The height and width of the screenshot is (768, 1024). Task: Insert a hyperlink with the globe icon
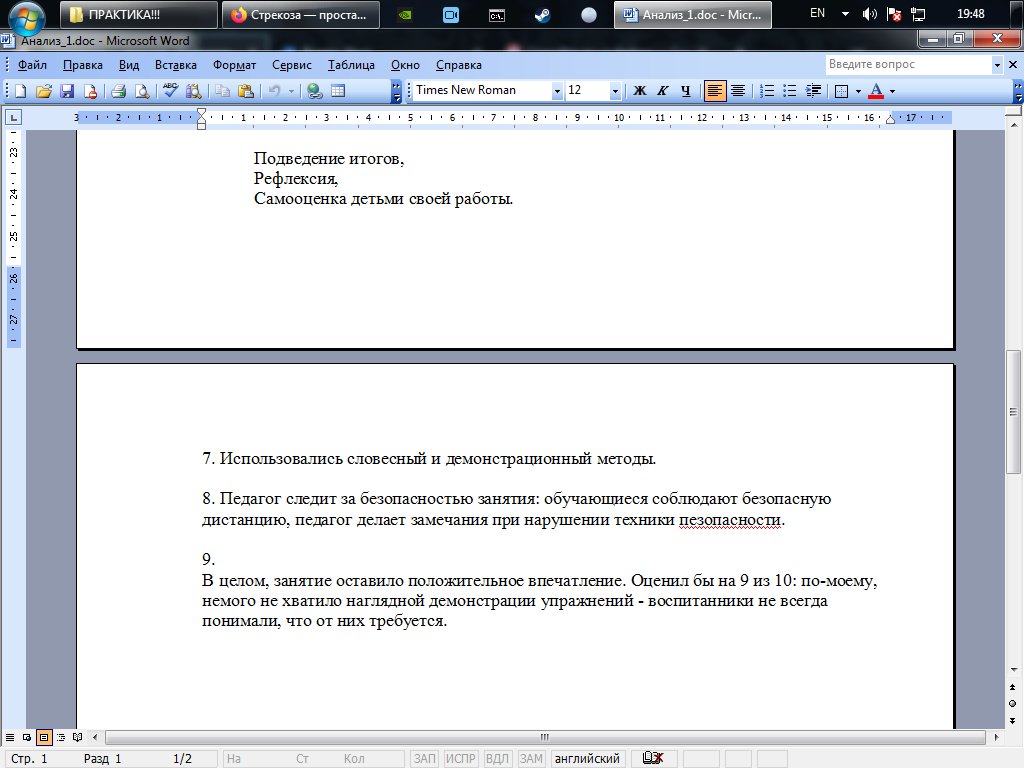click(x=315, y=91)
